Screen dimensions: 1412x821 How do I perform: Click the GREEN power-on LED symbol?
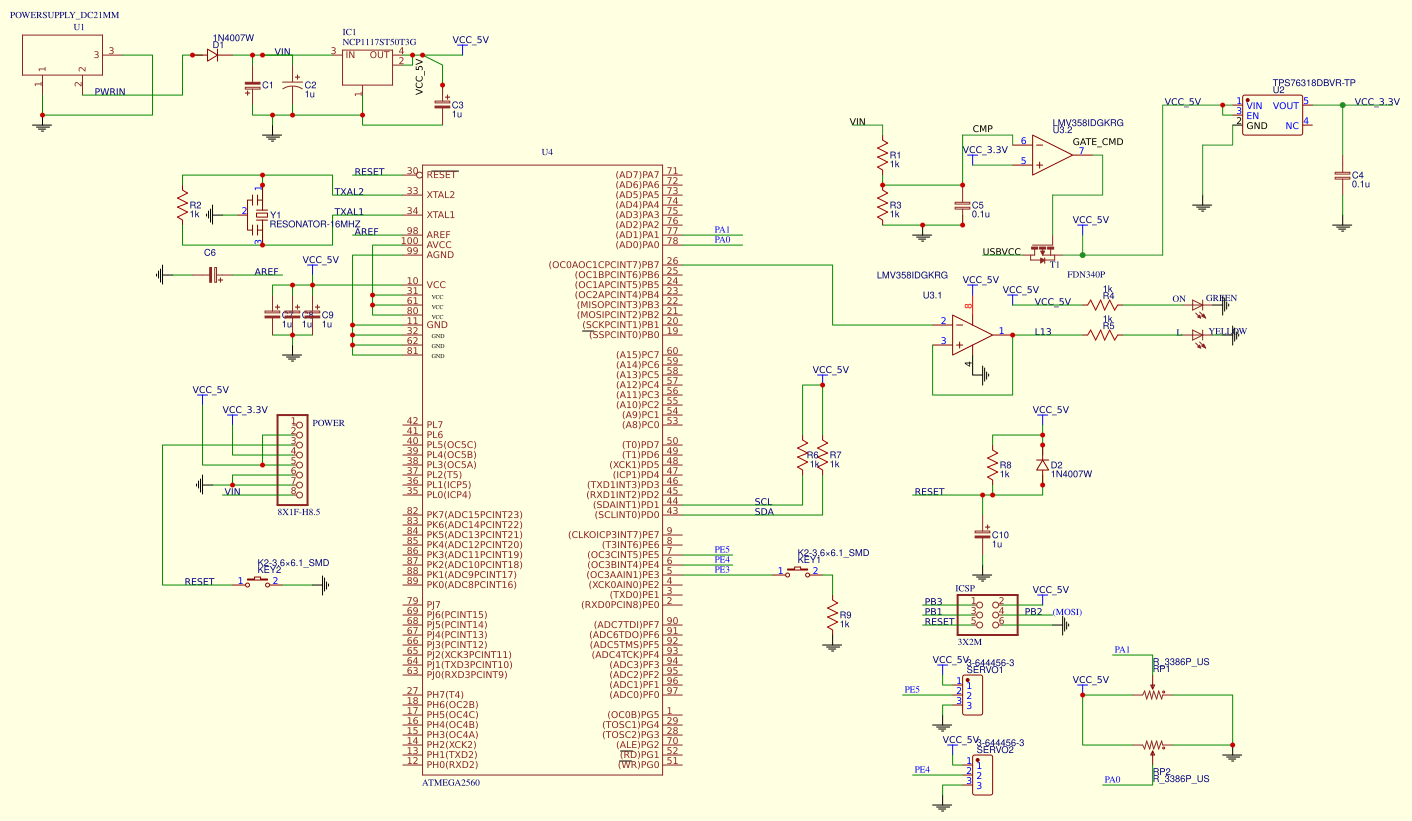1198,305
